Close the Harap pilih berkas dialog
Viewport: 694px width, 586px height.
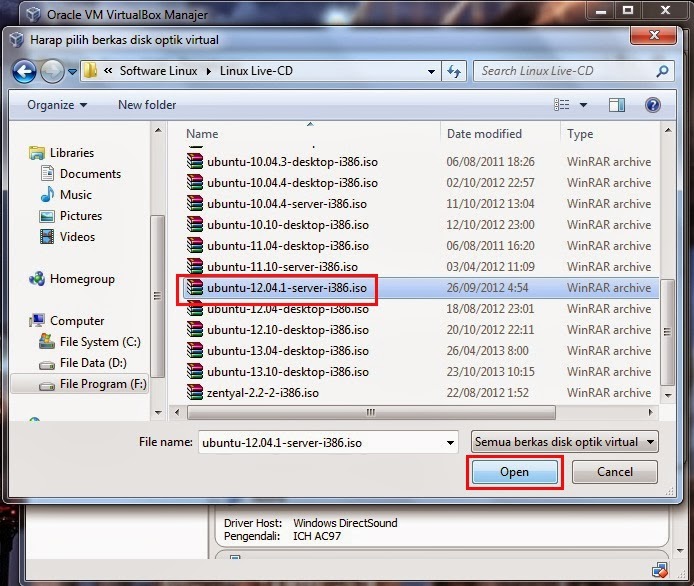tap(654, 35)
